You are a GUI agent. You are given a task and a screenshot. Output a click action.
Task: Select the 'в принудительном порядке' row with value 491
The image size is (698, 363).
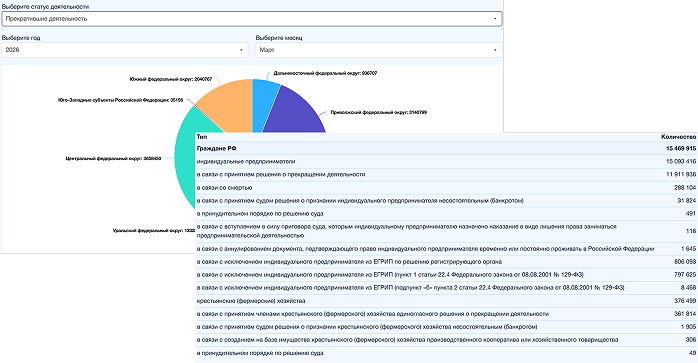(x=446, y=213)
